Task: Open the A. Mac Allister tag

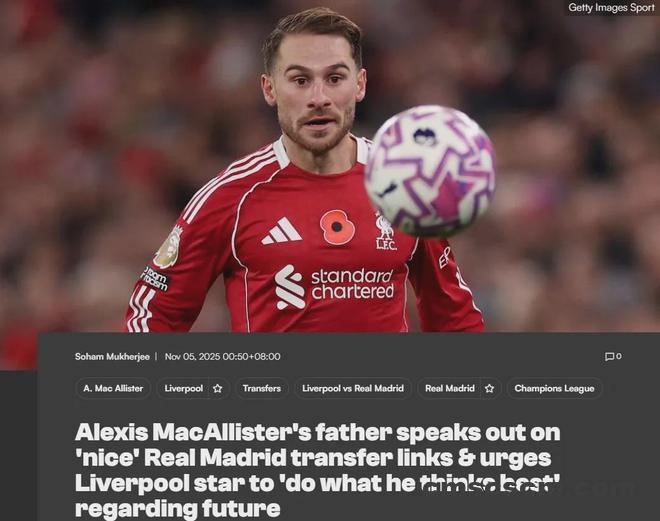Action: point(113,388)
